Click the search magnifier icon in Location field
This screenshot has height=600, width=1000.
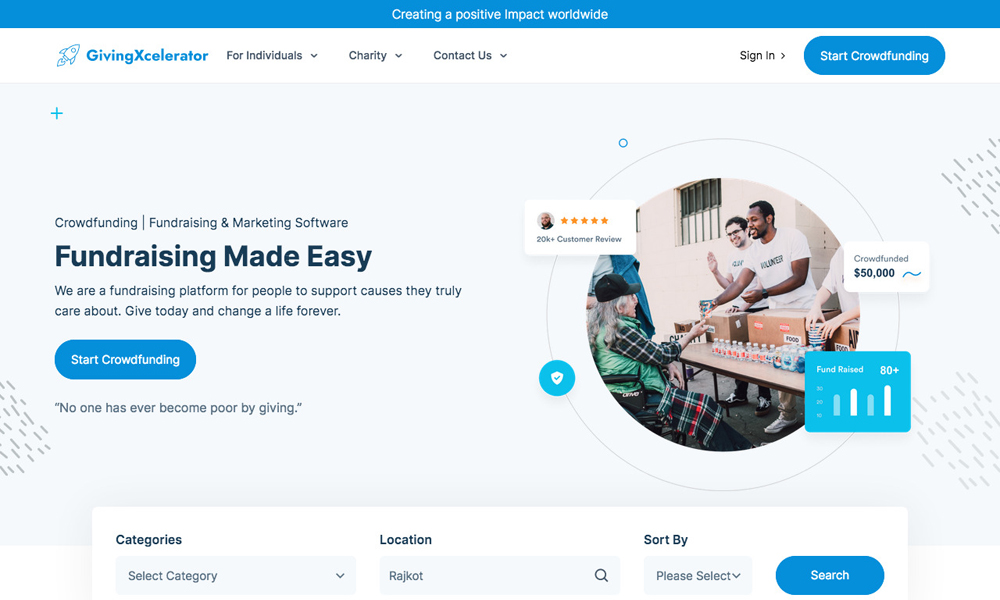pos(601,576)
